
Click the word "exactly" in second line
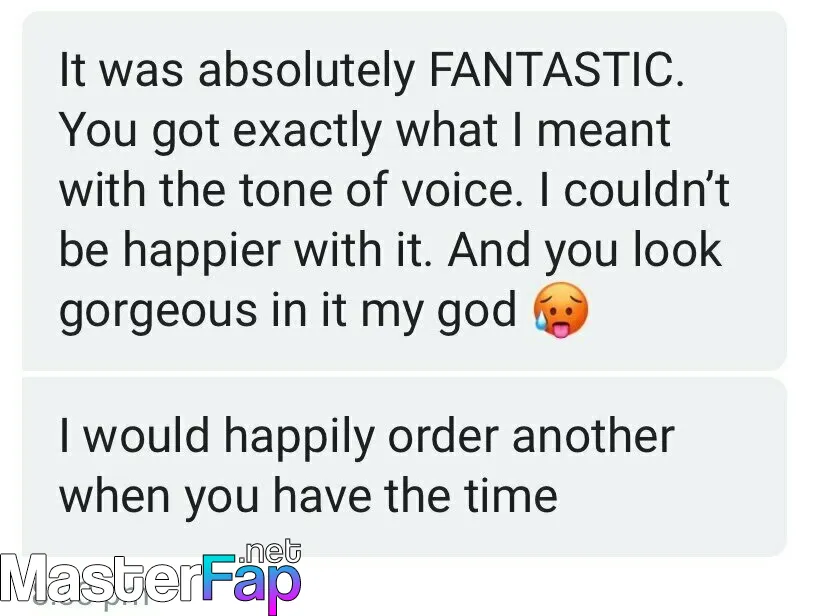[306, 132]
